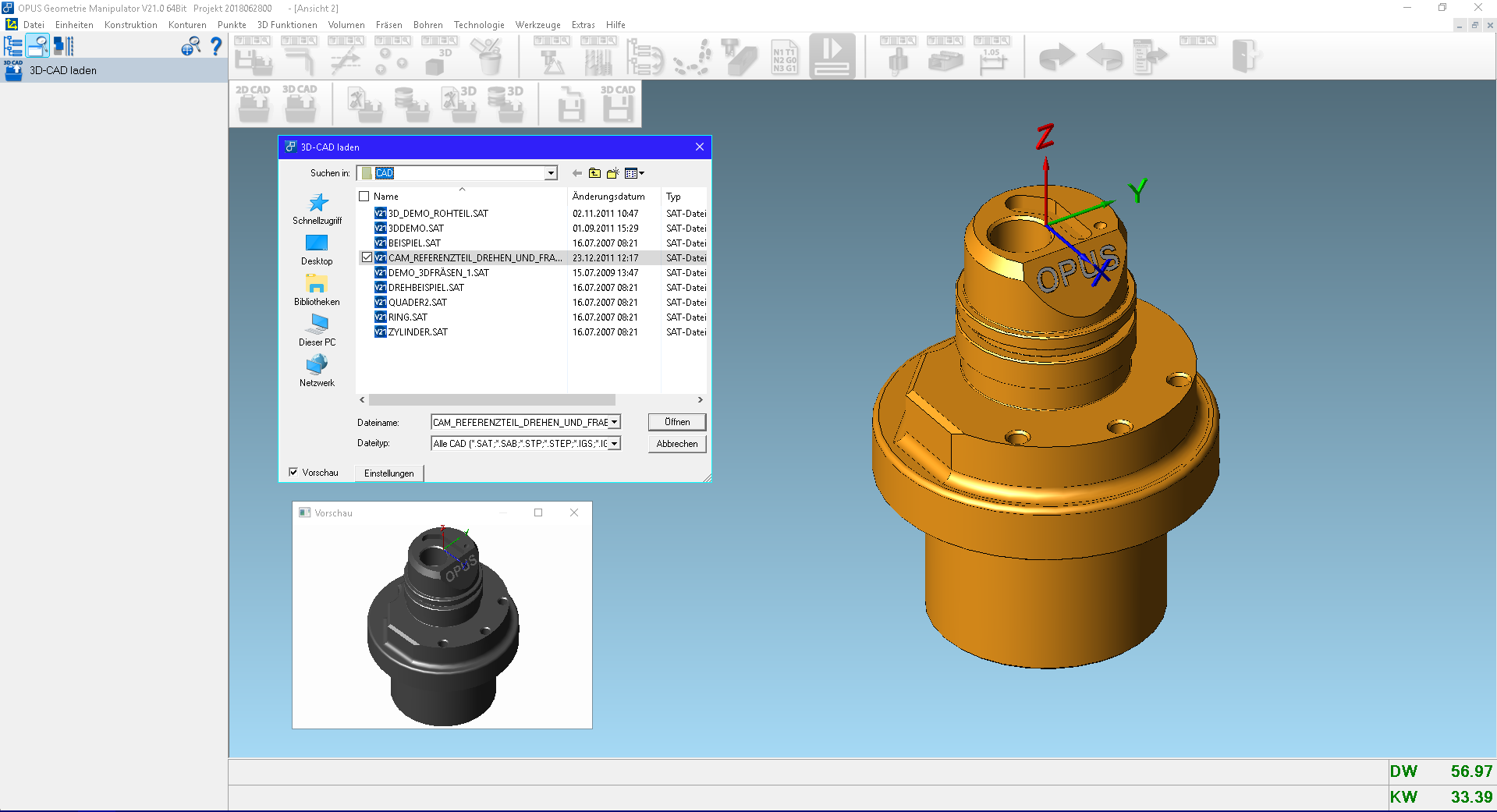1497x812 pixels.
Task: Go to Schnellzugriff in dialog sidebar
Action: (x=317, y=209)
